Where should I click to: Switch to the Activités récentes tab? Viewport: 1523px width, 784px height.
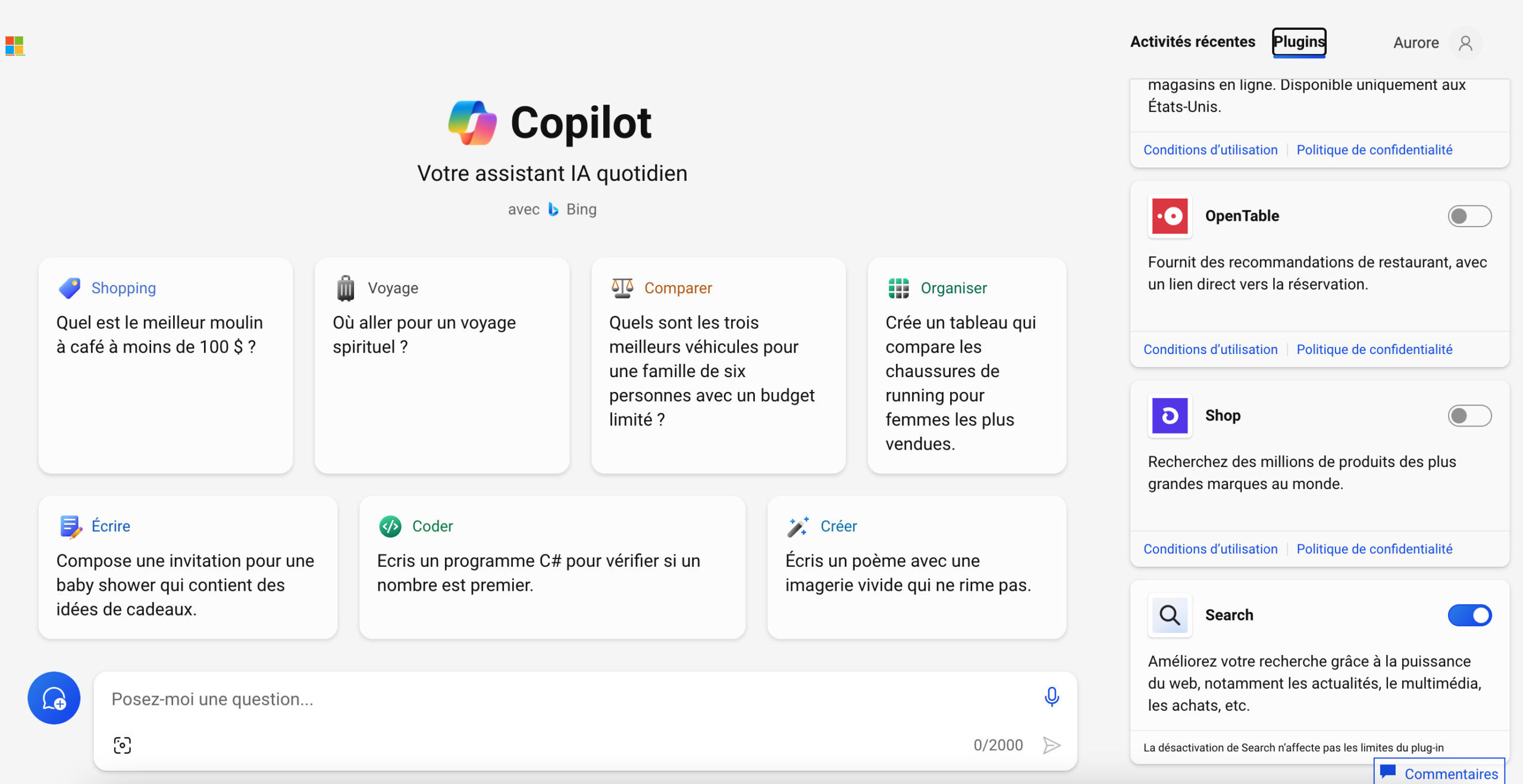[1192, 42]
